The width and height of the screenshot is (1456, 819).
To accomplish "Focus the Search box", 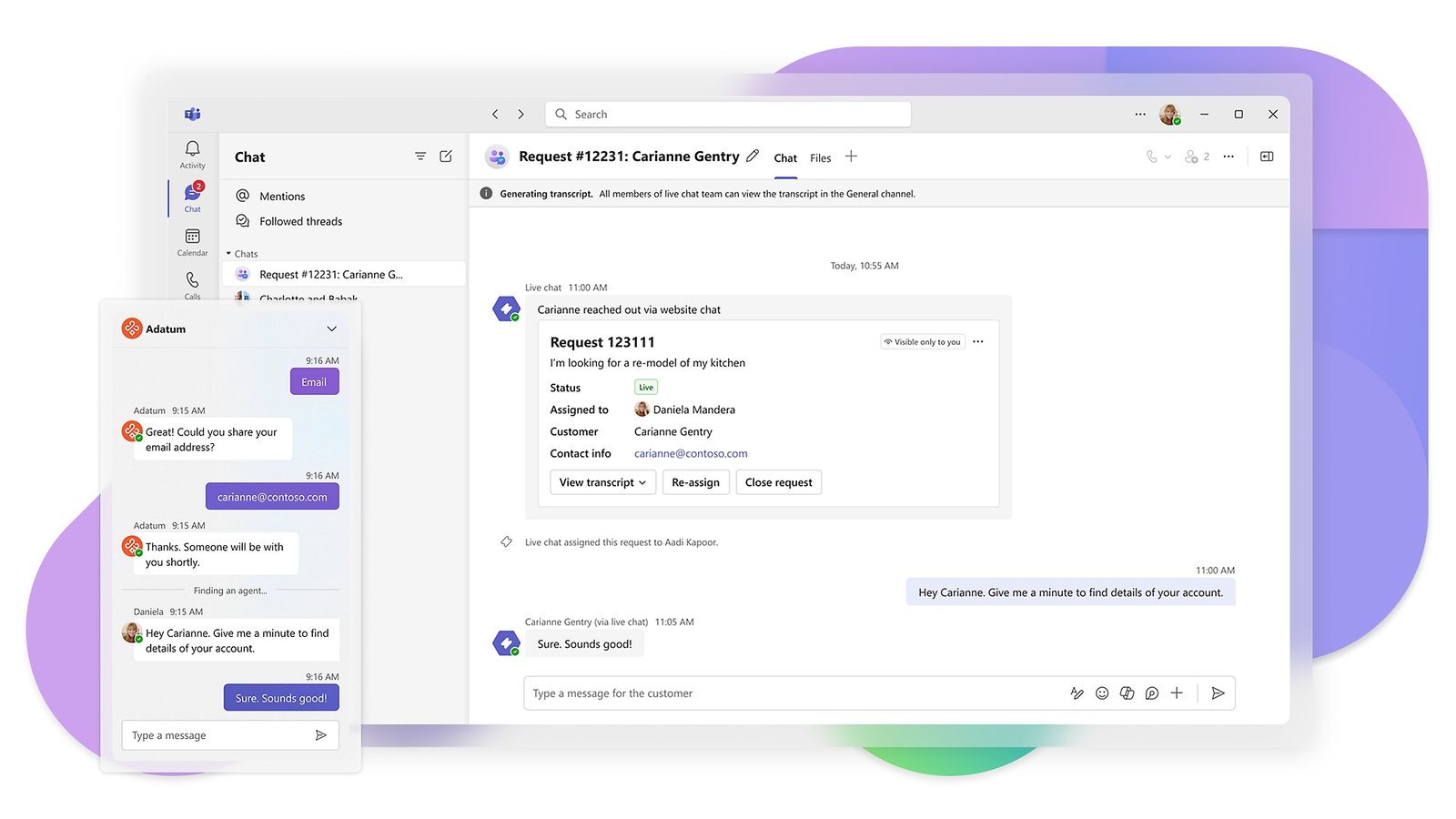I will click(728, 114).
